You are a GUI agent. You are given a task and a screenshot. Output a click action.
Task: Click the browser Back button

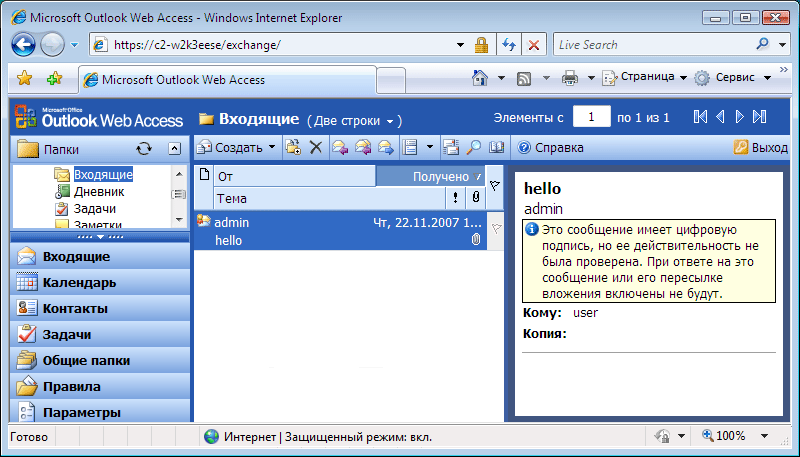click(x=23, y=45)
